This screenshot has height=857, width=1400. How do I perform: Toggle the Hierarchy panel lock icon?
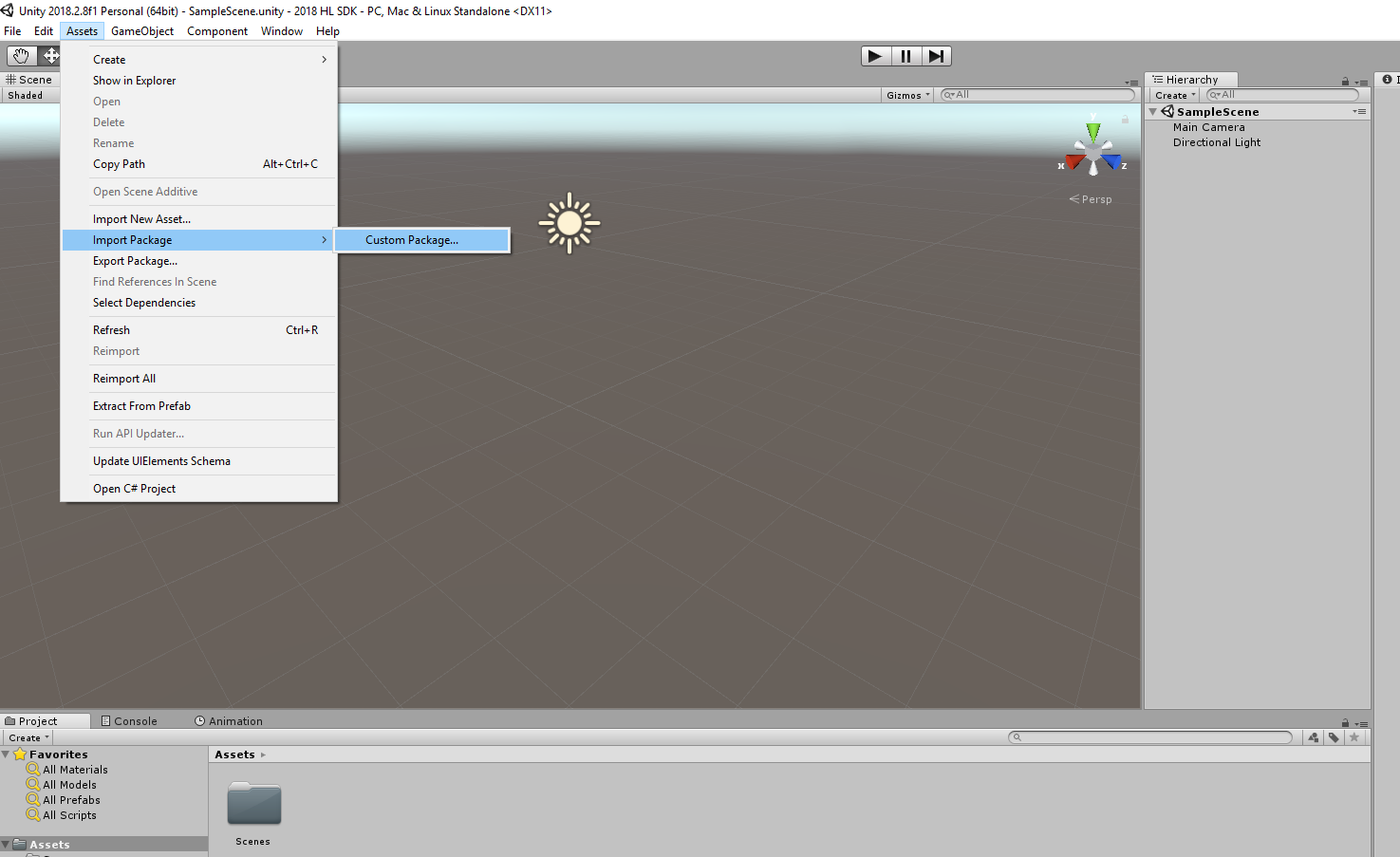click(1345, 82)
